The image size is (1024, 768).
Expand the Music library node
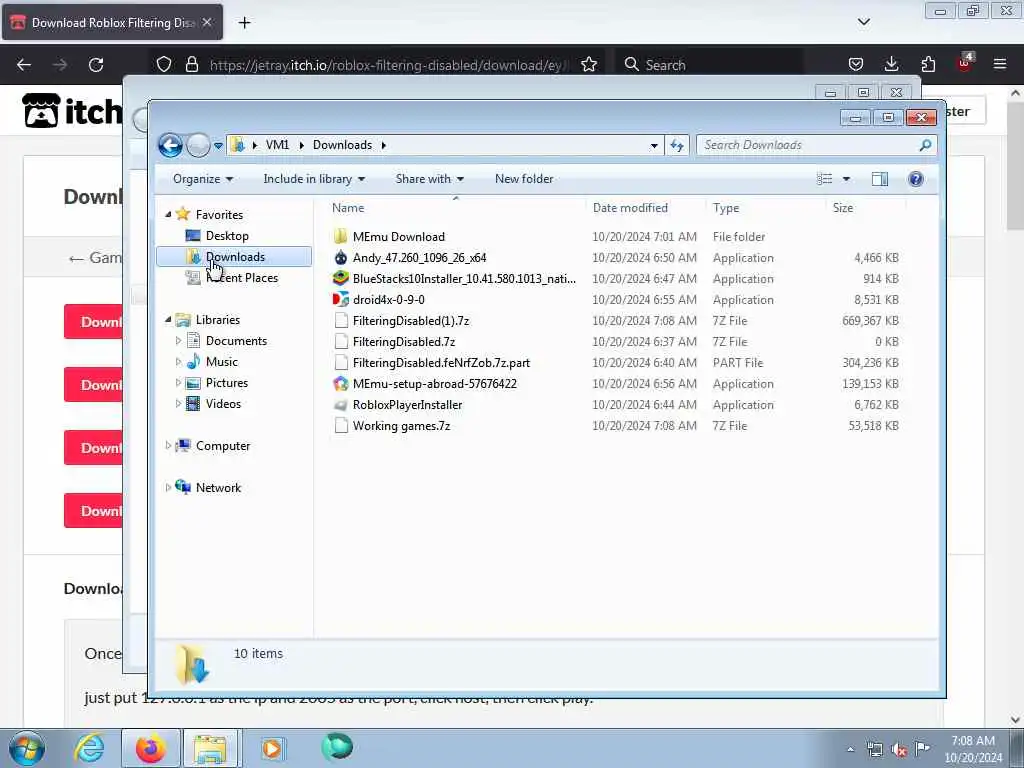click(178, 361)
